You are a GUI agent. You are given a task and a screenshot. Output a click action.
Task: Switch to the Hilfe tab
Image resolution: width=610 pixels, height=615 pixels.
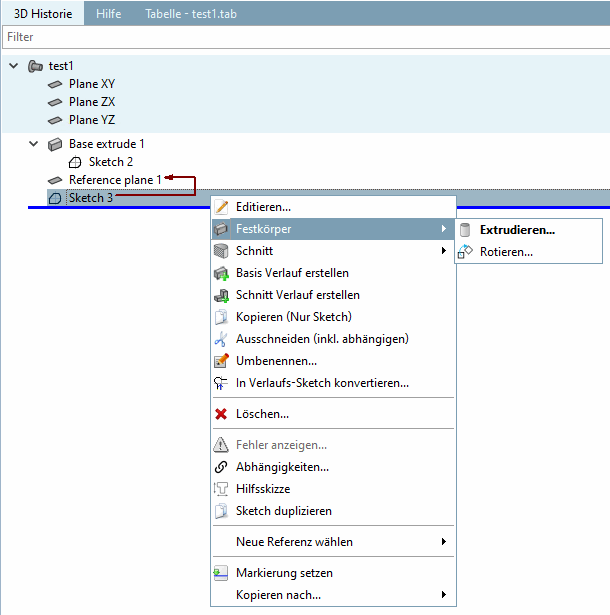pos(108,14)
